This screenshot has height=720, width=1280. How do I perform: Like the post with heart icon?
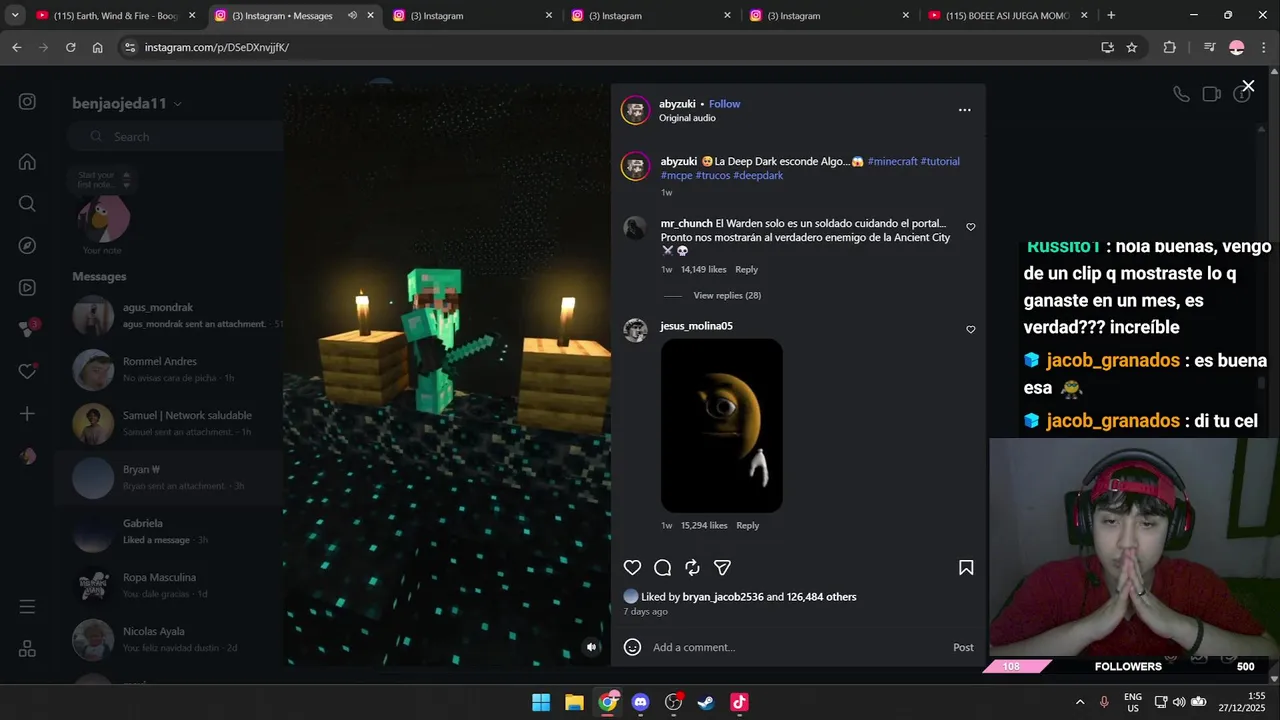click(x=632, y=568)
